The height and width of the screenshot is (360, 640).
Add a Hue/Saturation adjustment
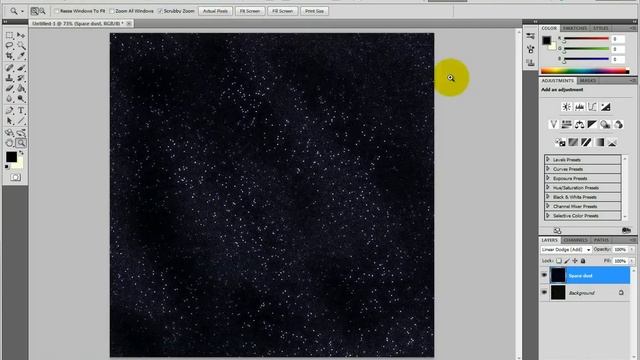click(566, 124)
